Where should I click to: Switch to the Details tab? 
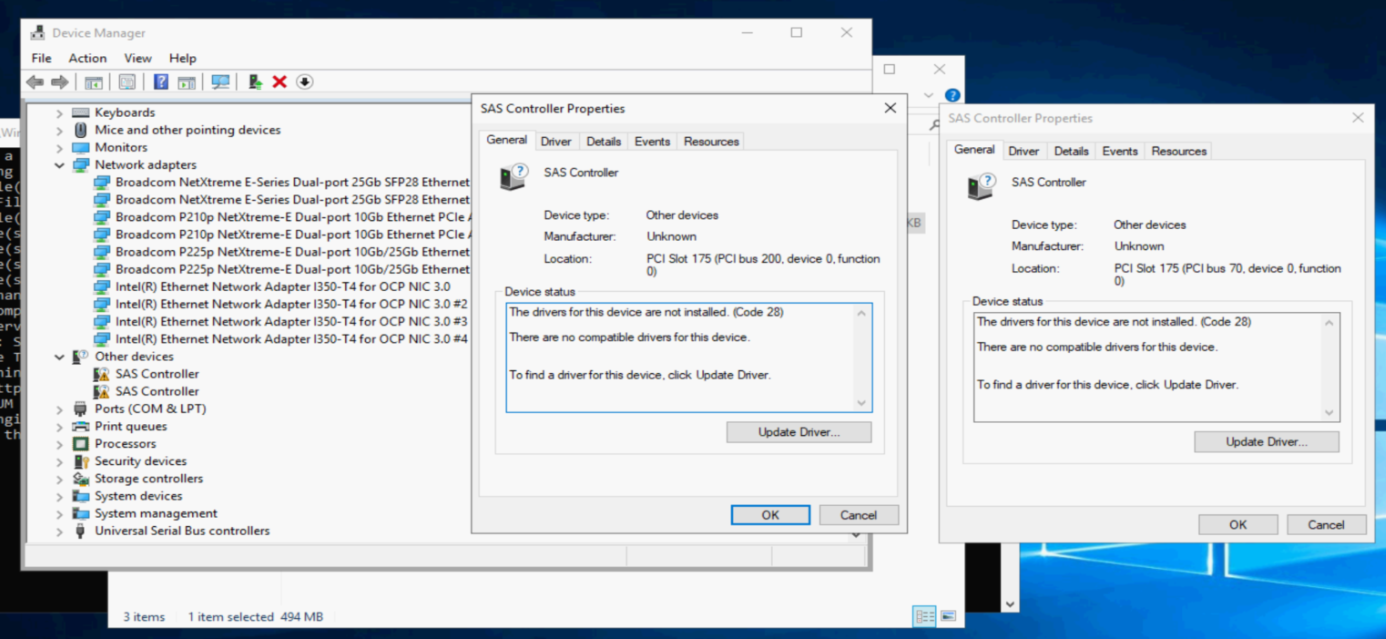pos(603,141)
